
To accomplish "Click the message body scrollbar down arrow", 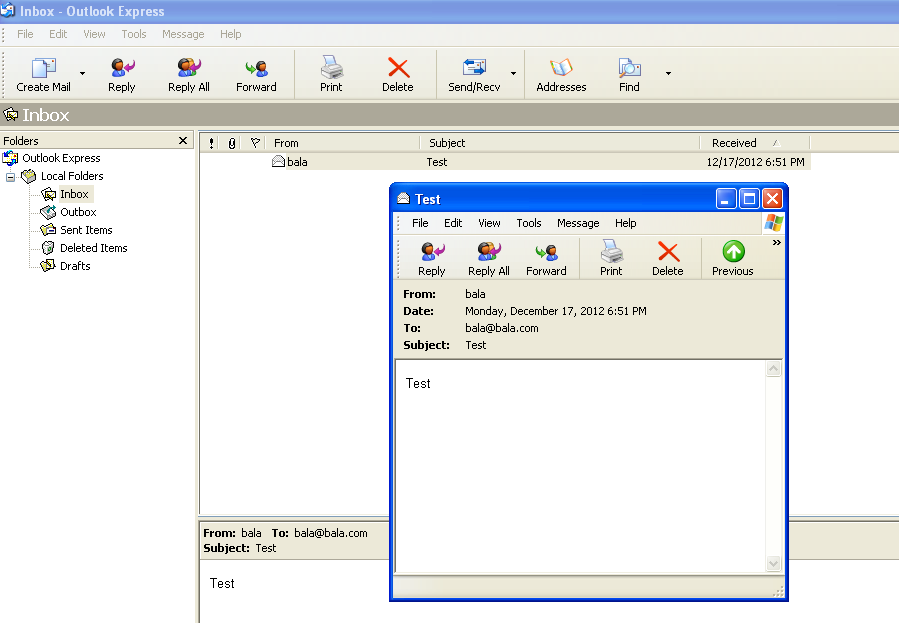I will [x=773, y=563].
